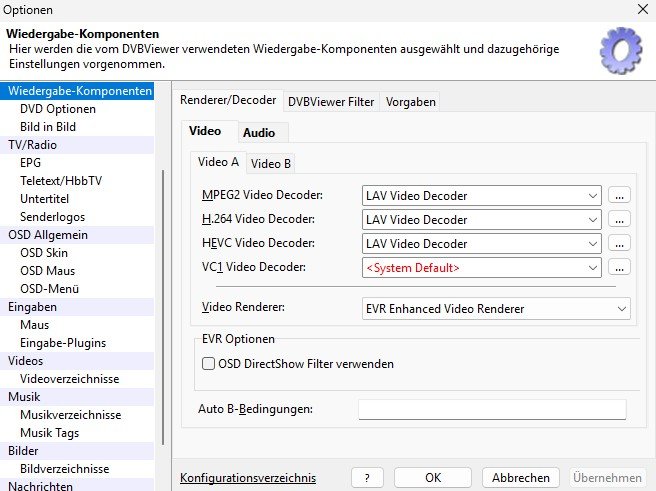Screen dimensions: 656x491
Task: Close the Optionen dialog window
Action: pos(640,9)
